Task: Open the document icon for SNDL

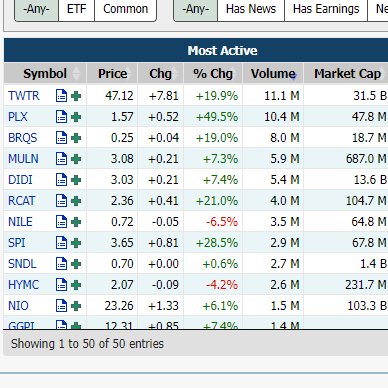Action: 61,264
